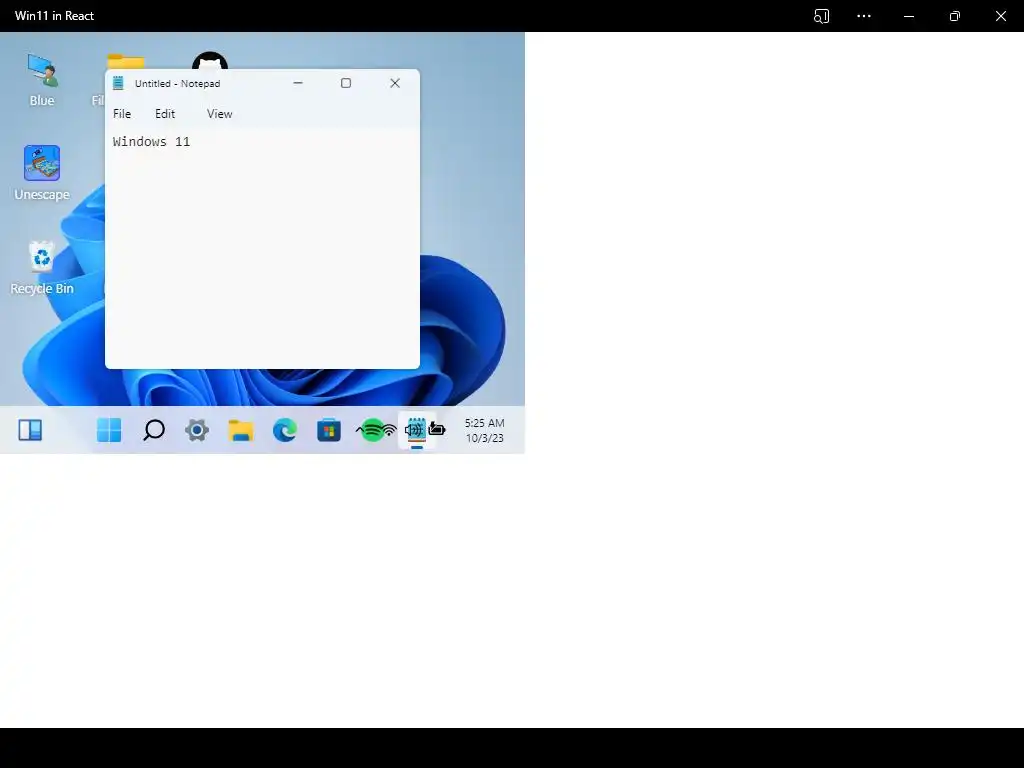Open the View menu in Notepad
The image size is (1024, 768).
point(219,114)
